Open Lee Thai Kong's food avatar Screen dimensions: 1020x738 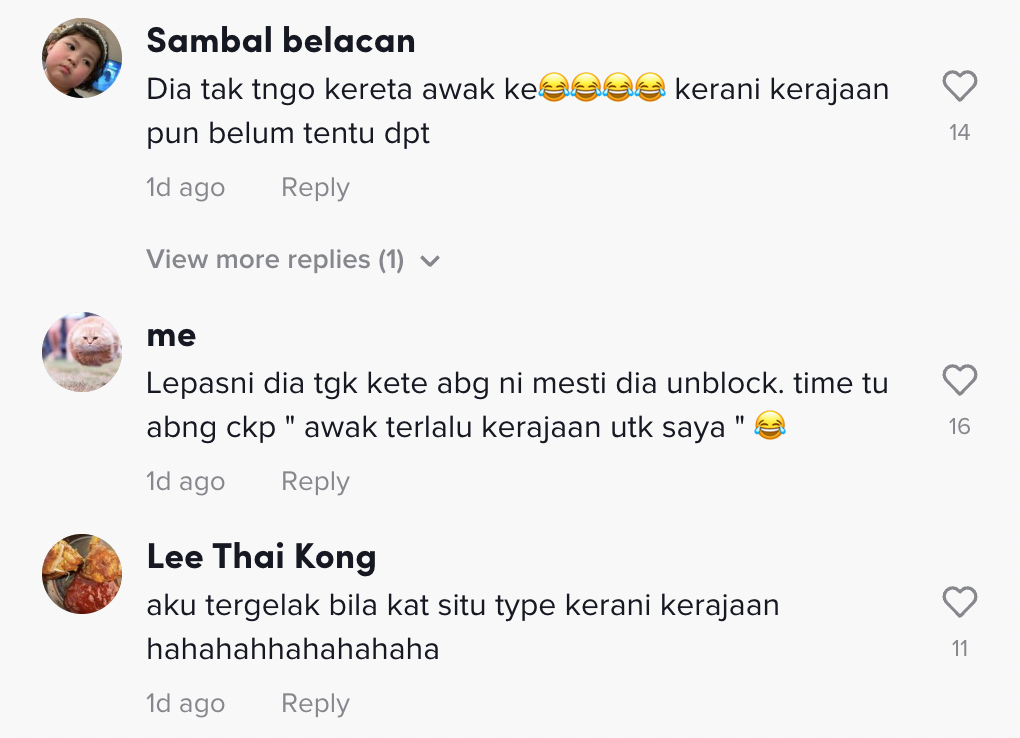pyautogui.click(x=82, y=574)
